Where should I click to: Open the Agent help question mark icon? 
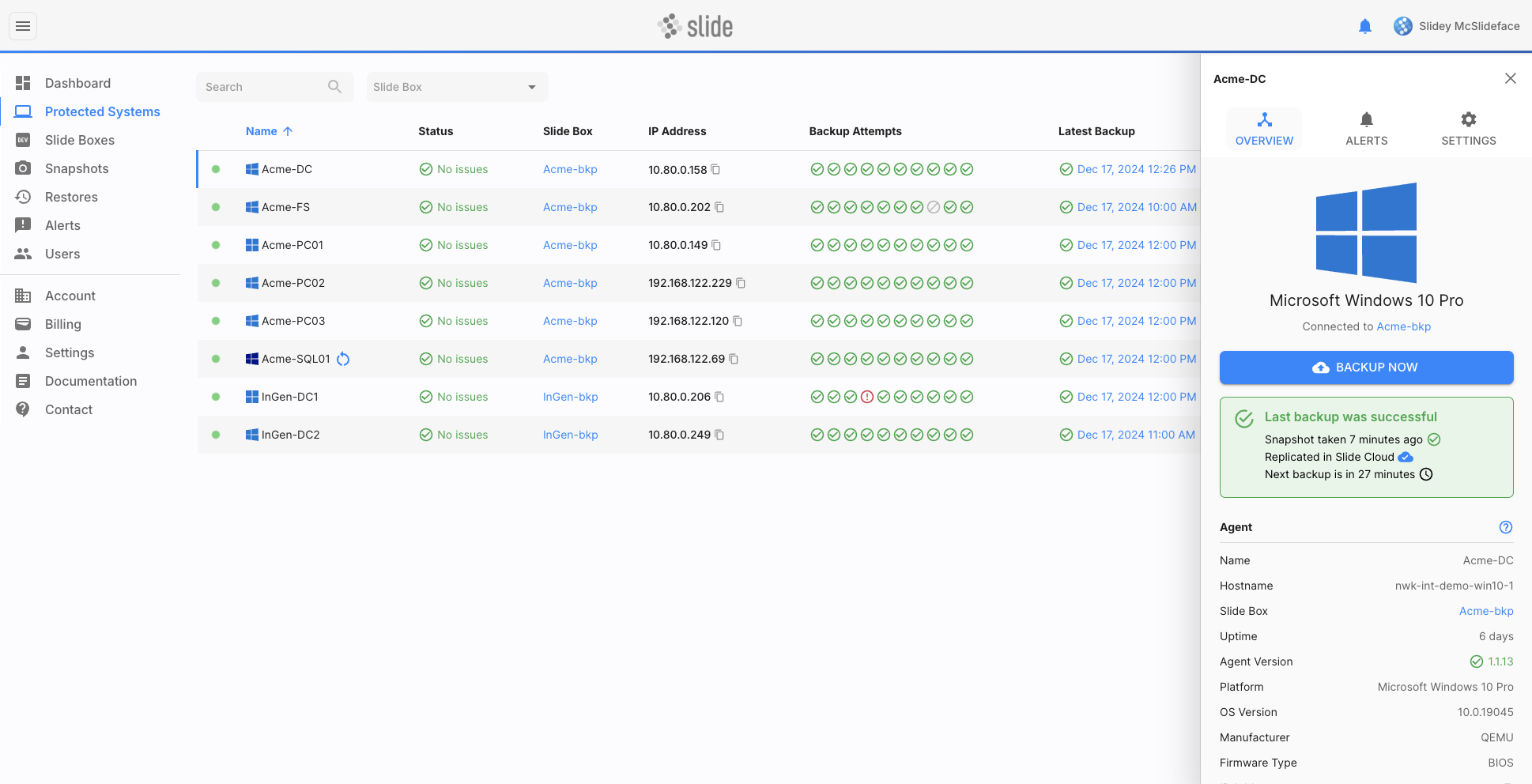coord(1506,527)
